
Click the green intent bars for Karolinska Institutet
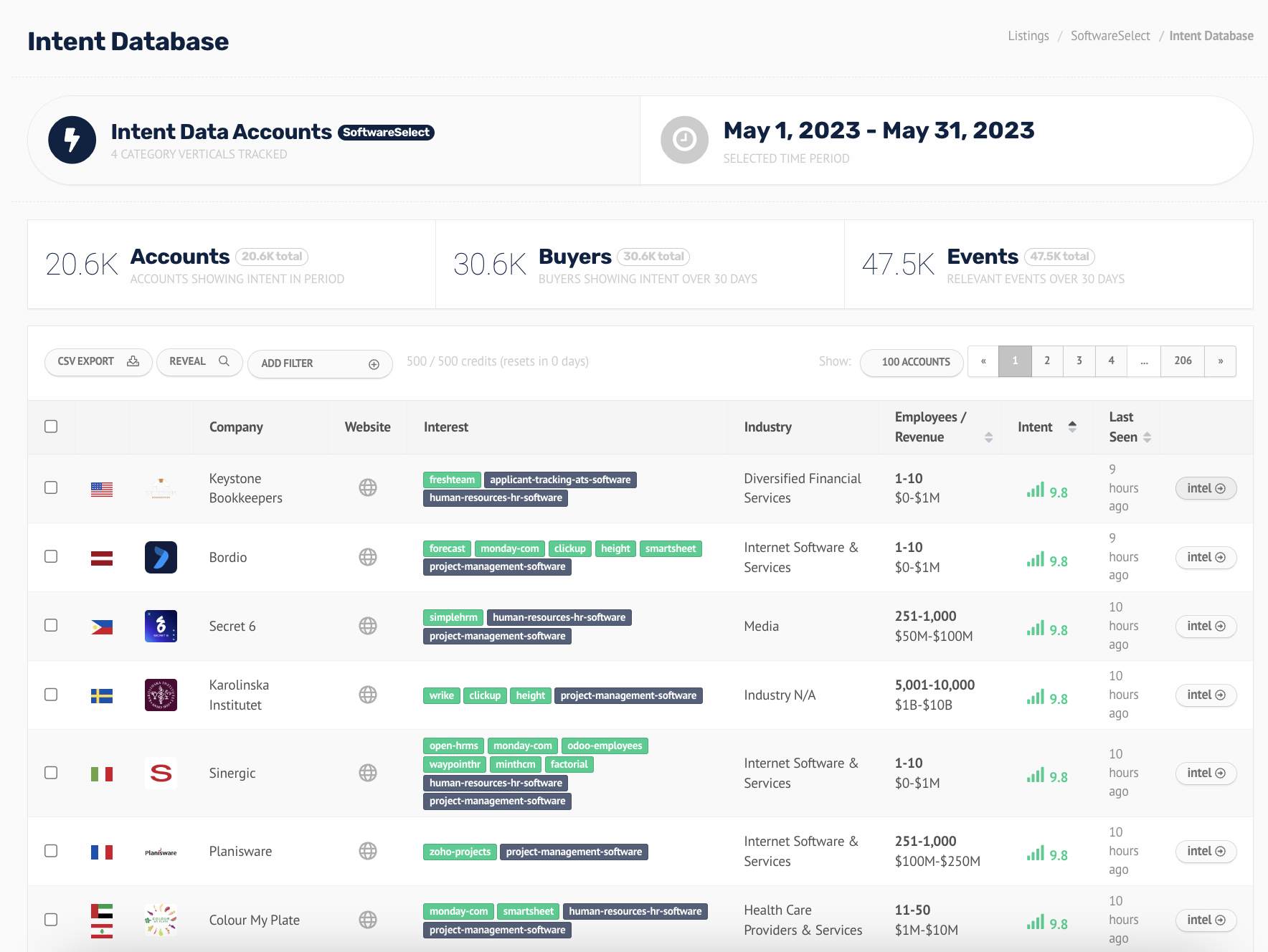[1036, 695]
